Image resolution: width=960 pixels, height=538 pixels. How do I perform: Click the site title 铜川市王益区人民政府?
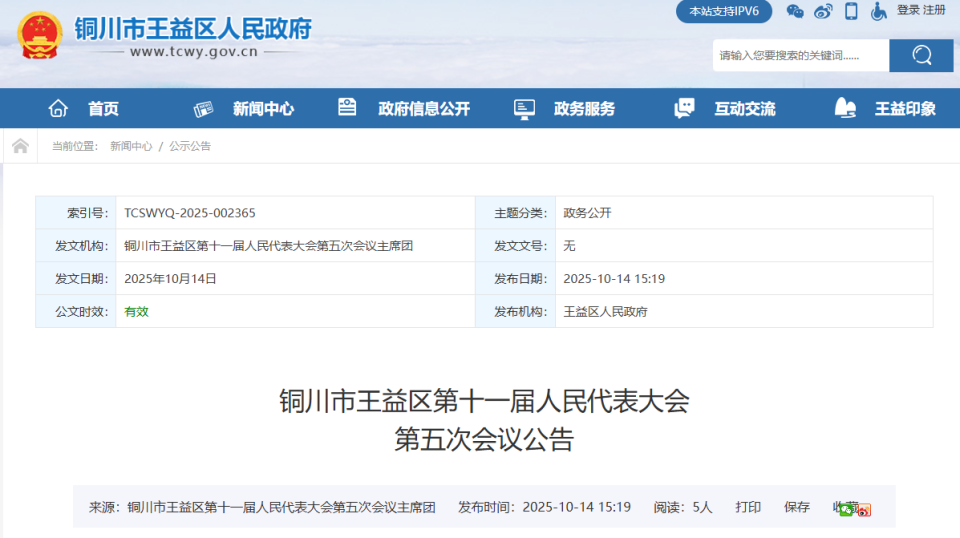tap(193, 29)
